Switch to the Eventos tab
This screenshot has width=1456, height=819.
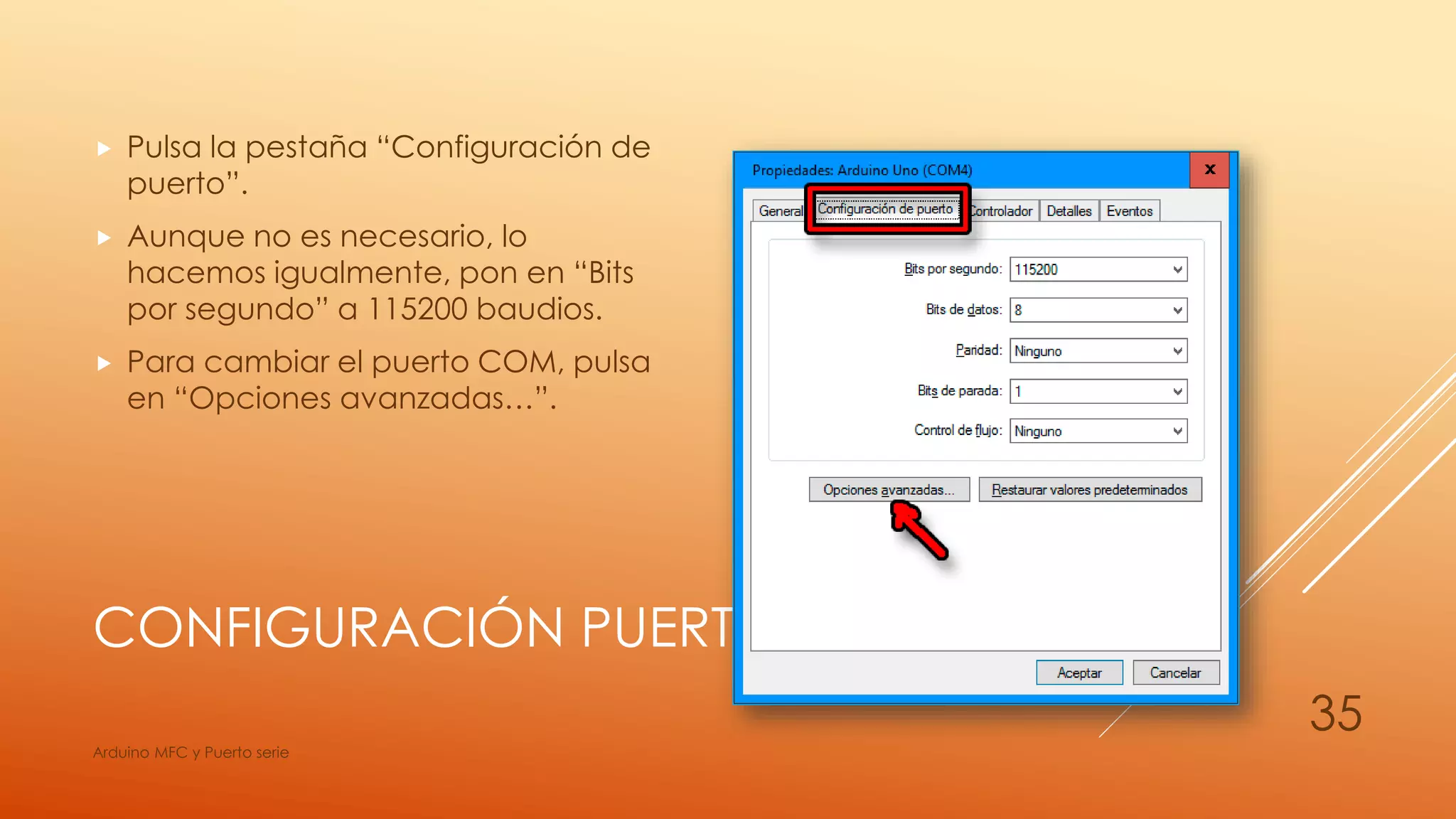1130,211
